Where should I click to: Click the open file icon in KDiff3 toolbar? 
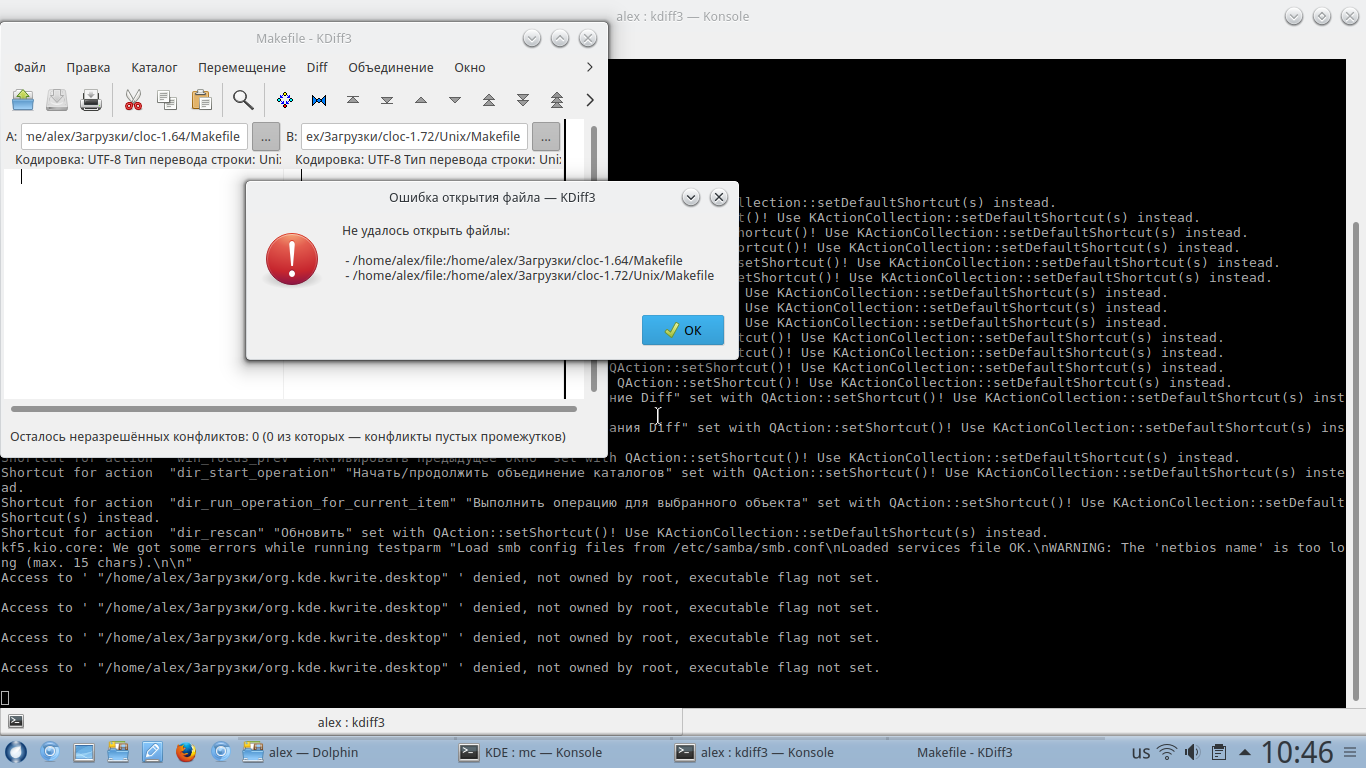[23, 100]
